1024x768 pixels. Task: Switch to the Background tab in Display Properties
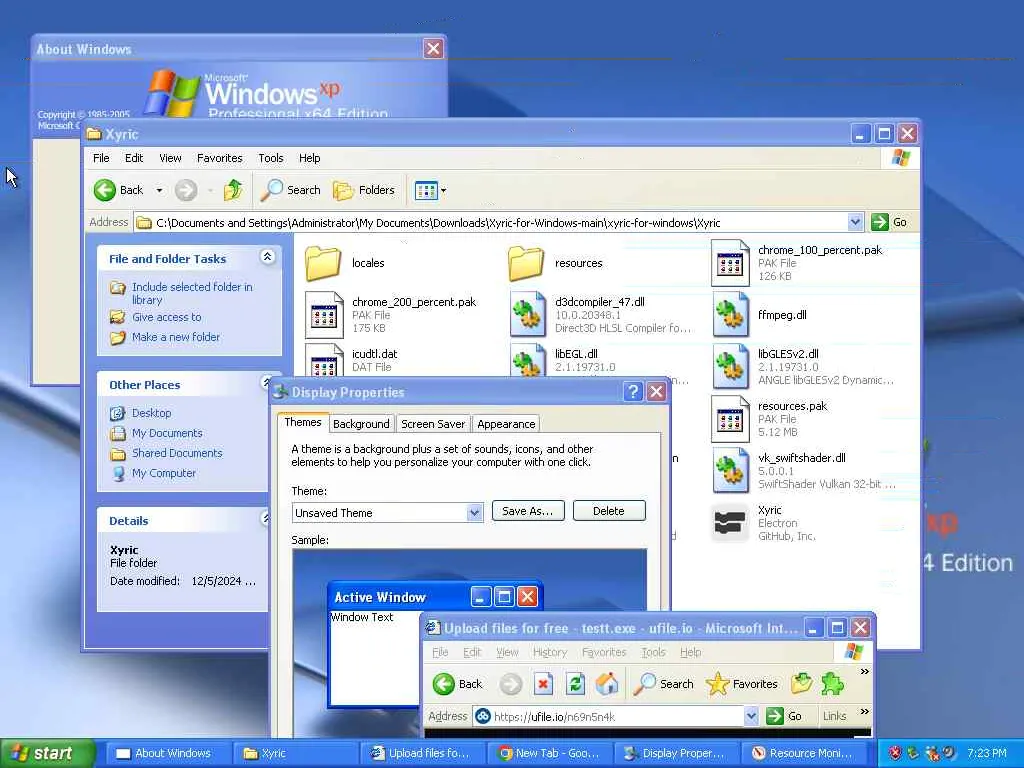[x=361, y=424]
